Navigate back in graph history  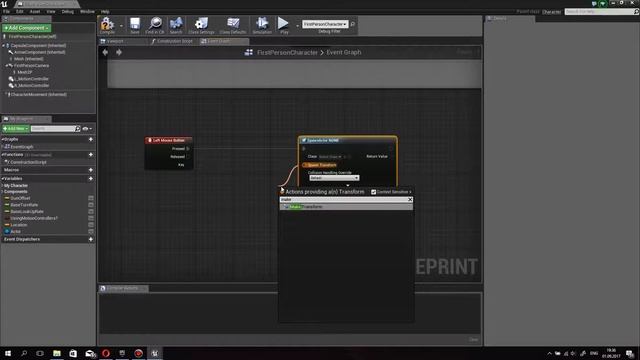[x=105, y=52]
